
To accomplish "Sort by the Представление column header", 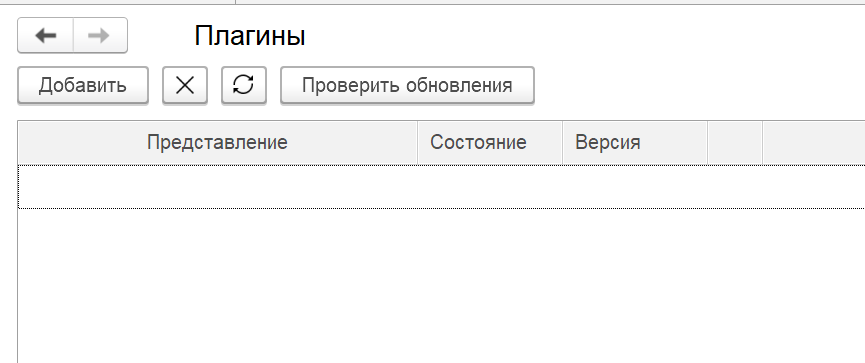I will [x=217, y=142].
